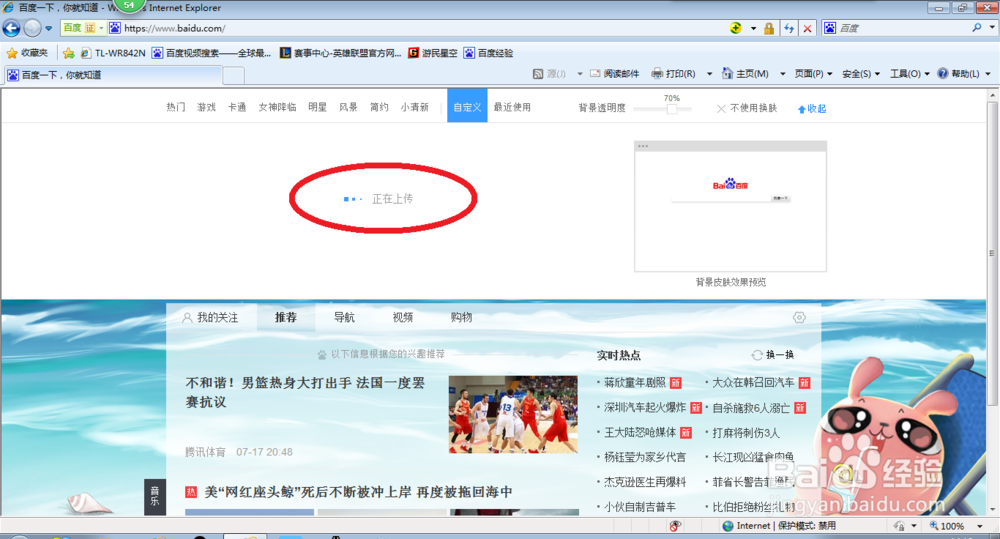This screenshot has width=1000, height=539.
Task: Click the skin effect preview thumbnail
Action: (730, 206)
